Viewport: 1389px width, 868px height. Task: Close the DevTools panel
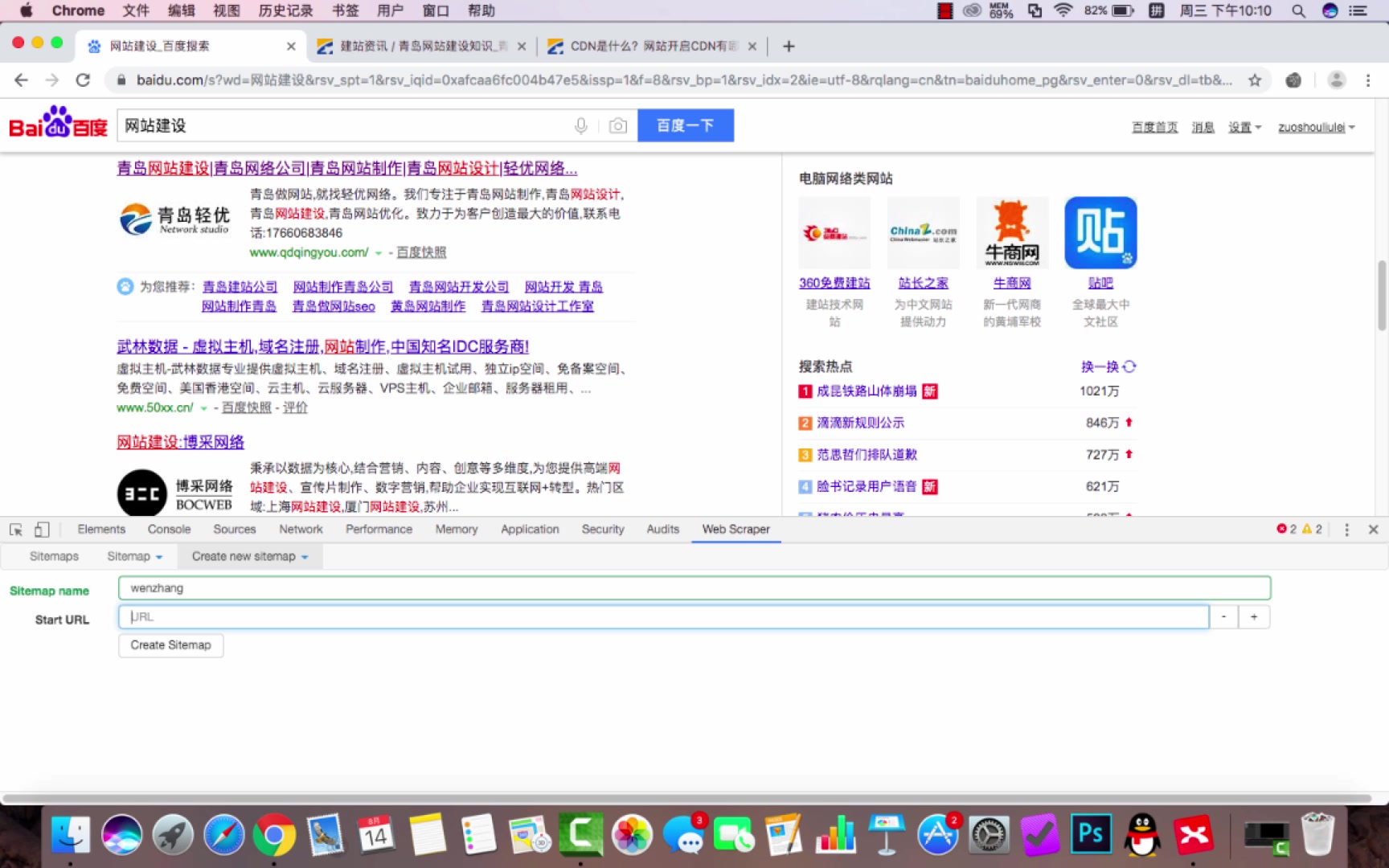pyautogui.click(x=1373, y=530)
